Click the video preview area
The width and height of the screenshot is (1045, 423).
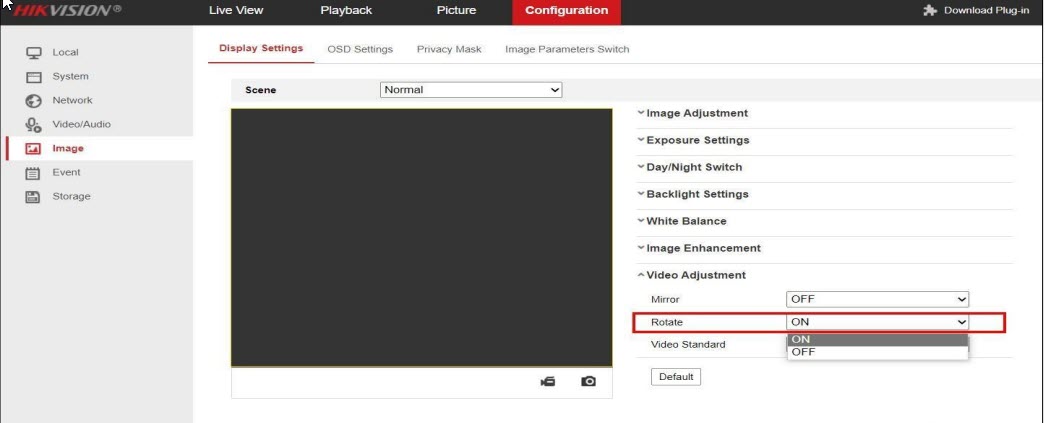pos(421,238)
